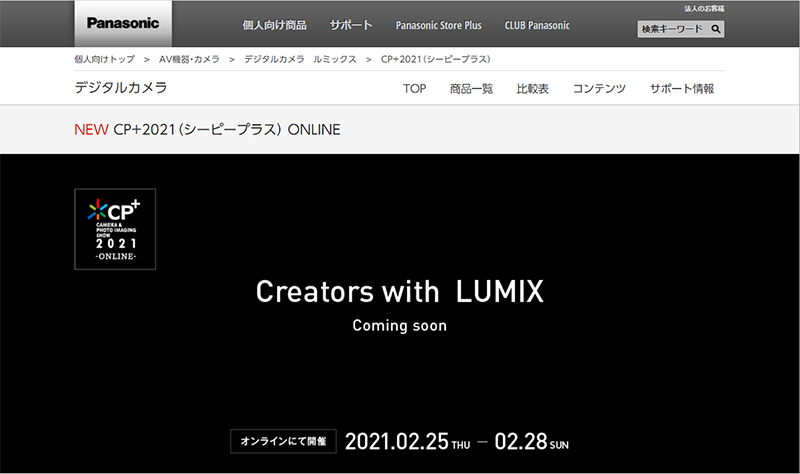The image size is (800, 474).
Task: Follow the 法人のお客様 link
Action: pyautogui.click(x=704, y=9)
